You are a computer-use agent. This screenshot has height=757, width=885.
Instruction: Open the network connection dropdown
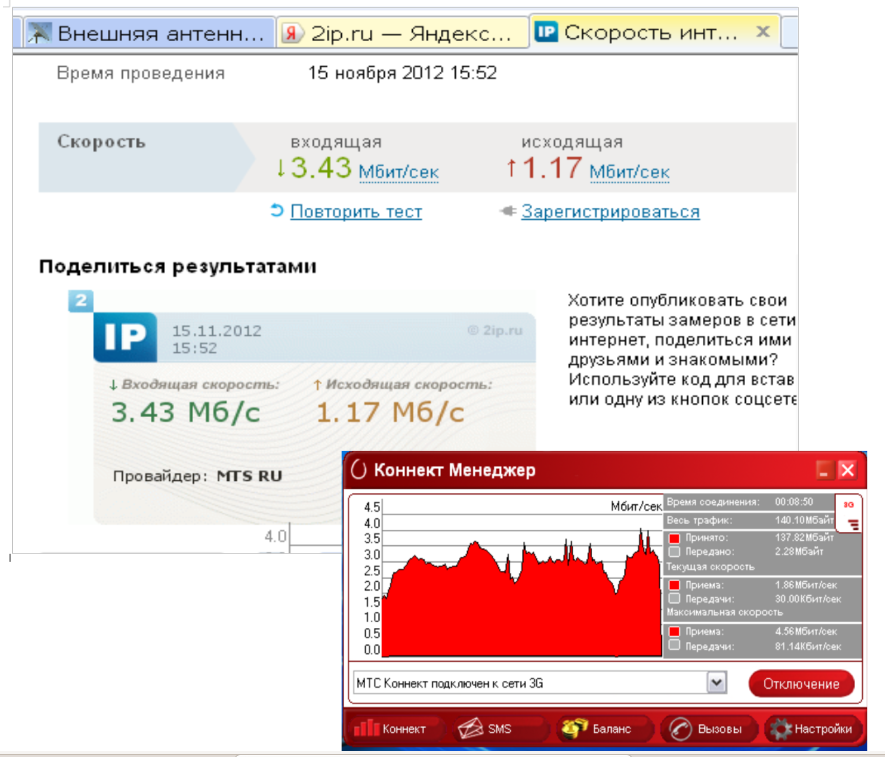717,682
